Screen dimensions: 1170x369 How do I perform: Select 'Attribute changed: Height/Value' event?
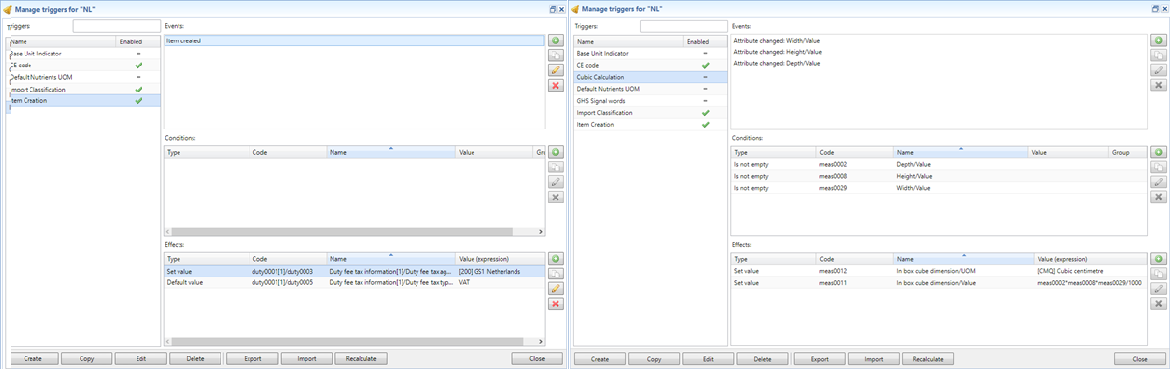coord(777,52)
